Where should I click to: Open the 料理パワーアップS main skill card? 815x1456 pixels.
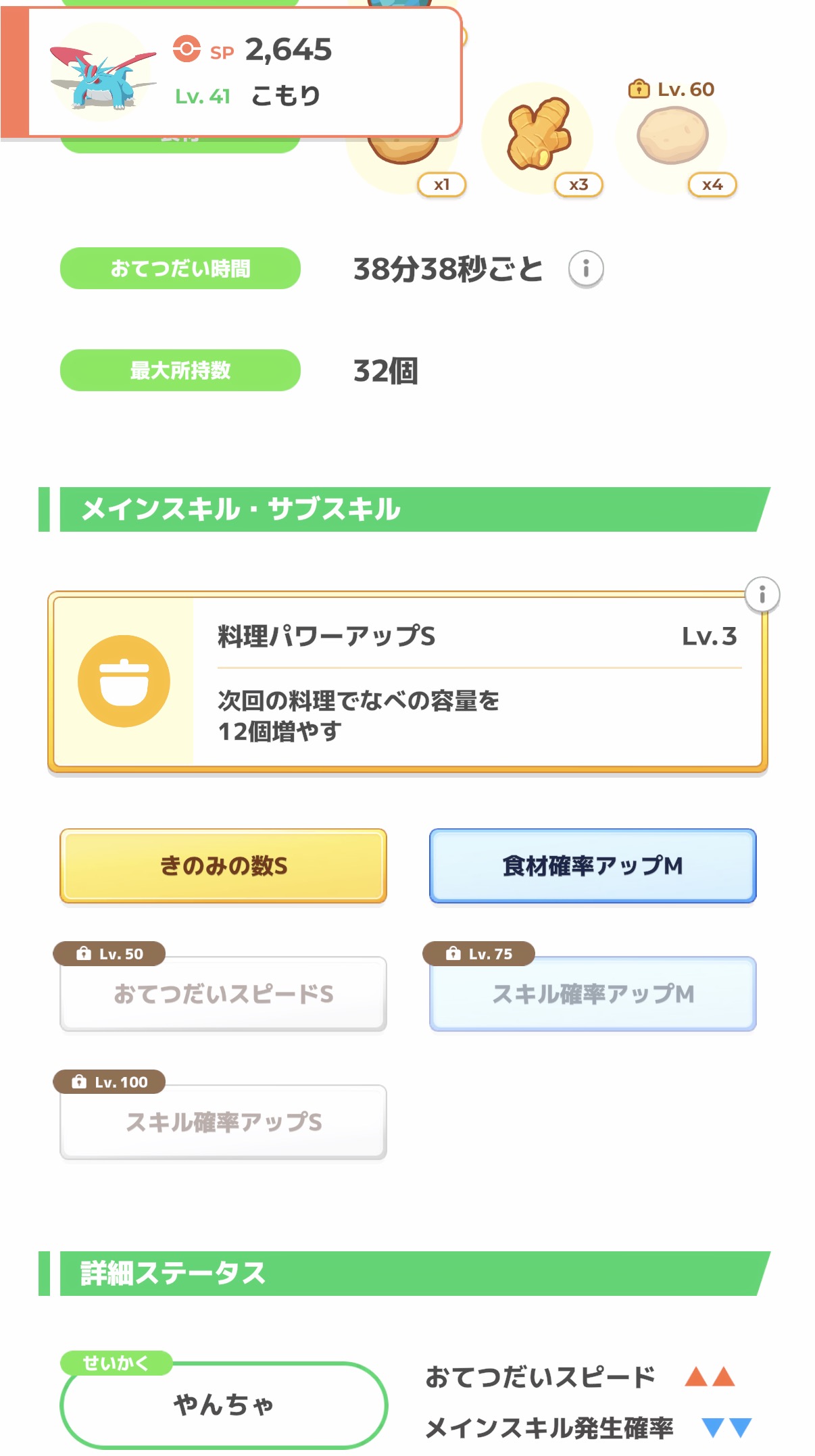pos(473,681)
